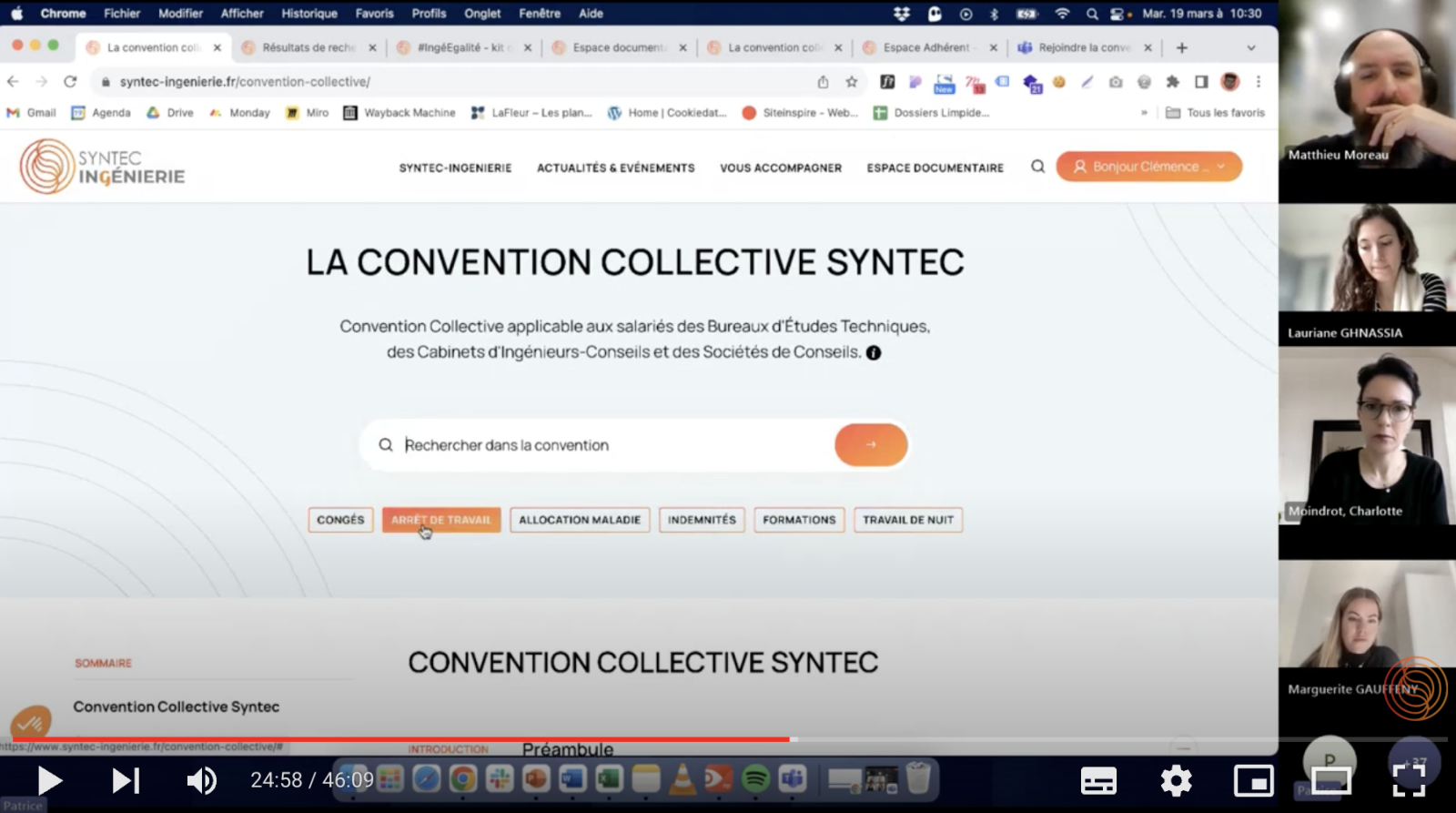Open Dossiers Limpide bookmark

(931, 113)
